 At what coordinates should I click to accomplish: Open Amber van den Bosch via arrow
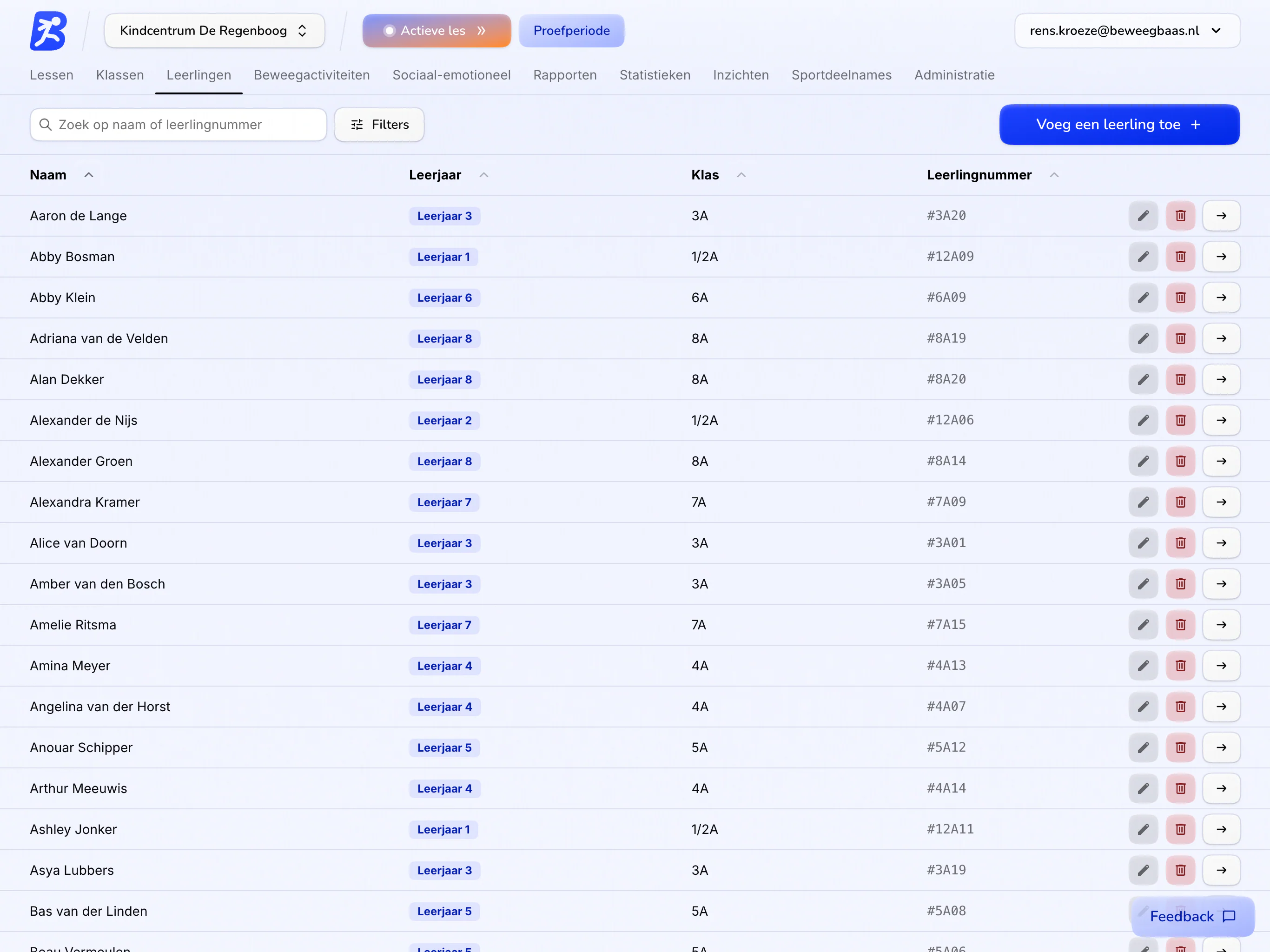[x=1221, y=584]
